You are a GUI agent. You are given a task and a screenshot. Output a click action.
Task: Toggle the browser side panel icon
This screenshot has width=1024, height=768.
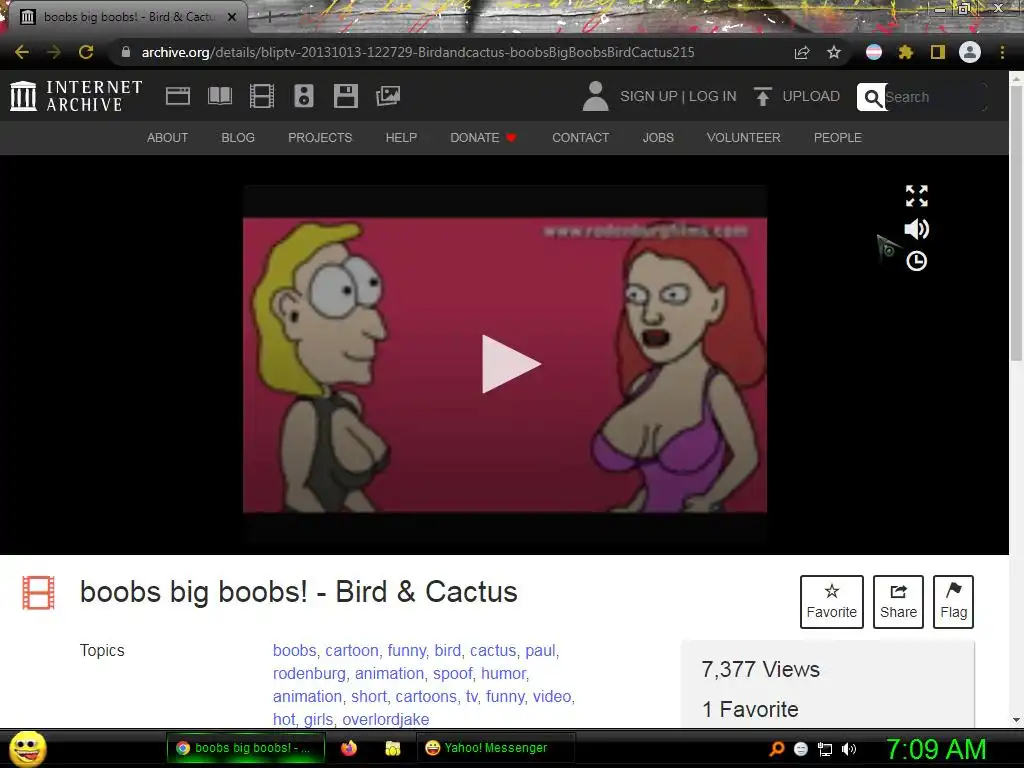[x=938, y=52]
